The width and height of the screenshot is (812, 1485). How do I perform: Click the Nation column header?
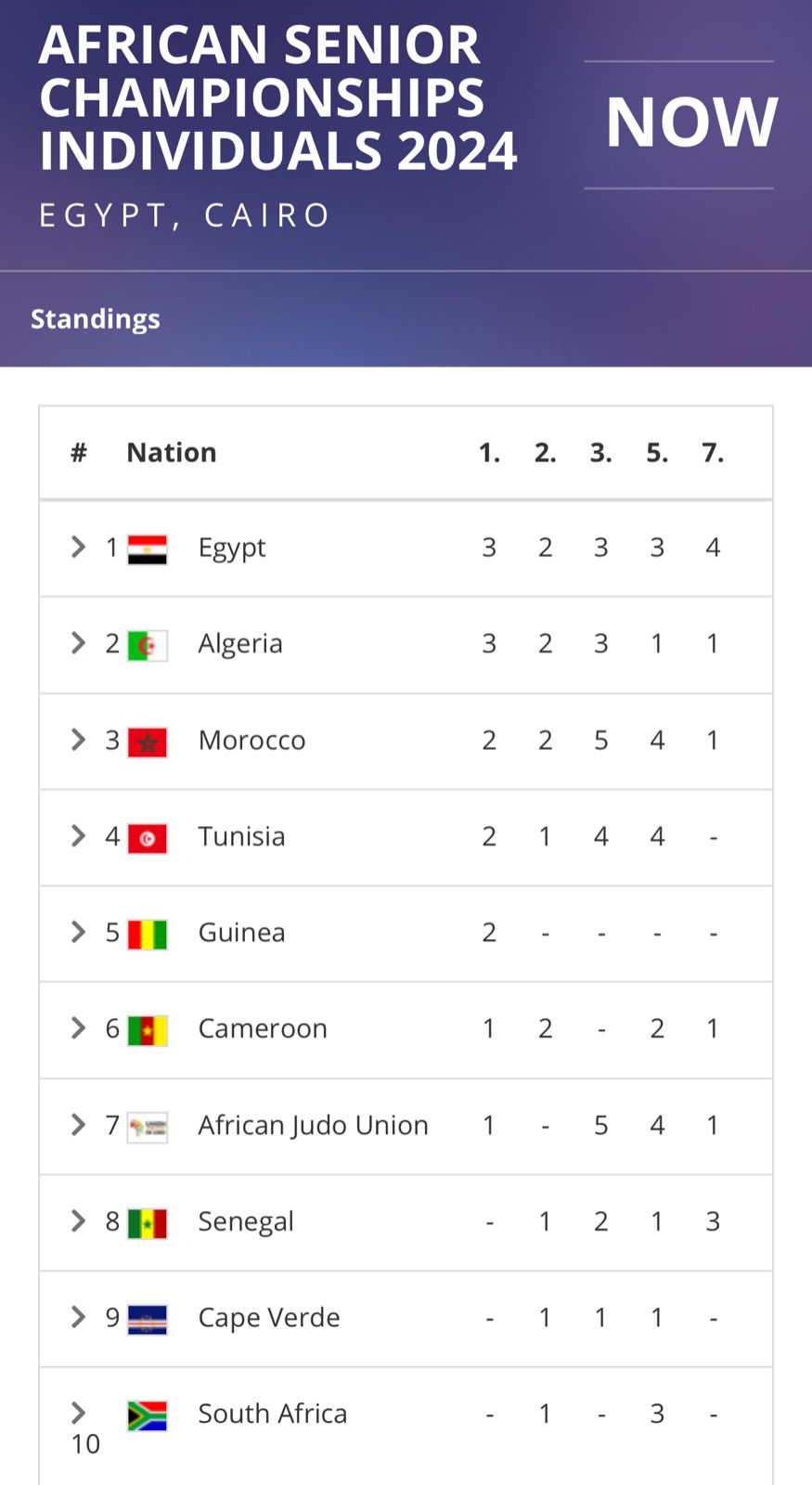tap(172, 453)
